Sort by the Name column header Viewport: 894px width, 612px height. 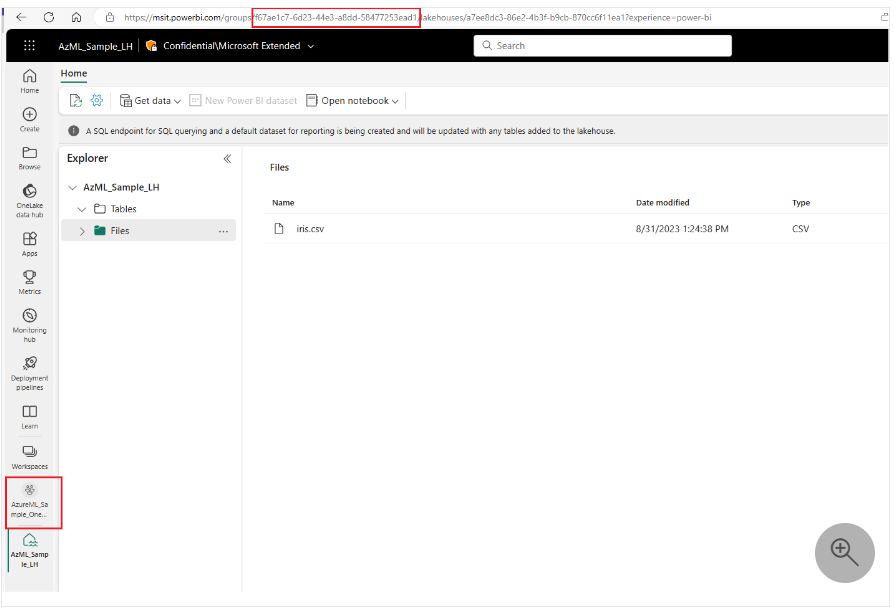(283, 203)
